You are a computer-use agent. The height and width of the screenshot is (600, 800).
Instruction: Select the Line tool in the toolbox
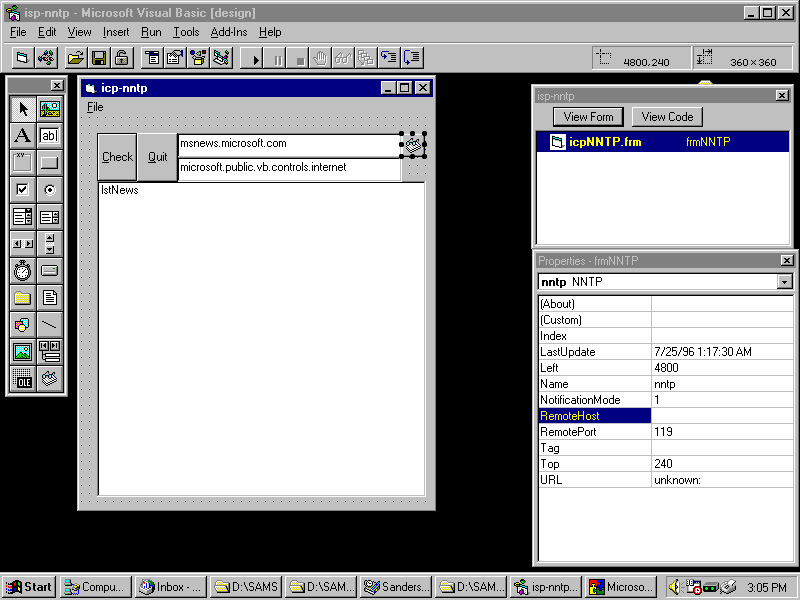pyautogui.click(x=49, y=325)
